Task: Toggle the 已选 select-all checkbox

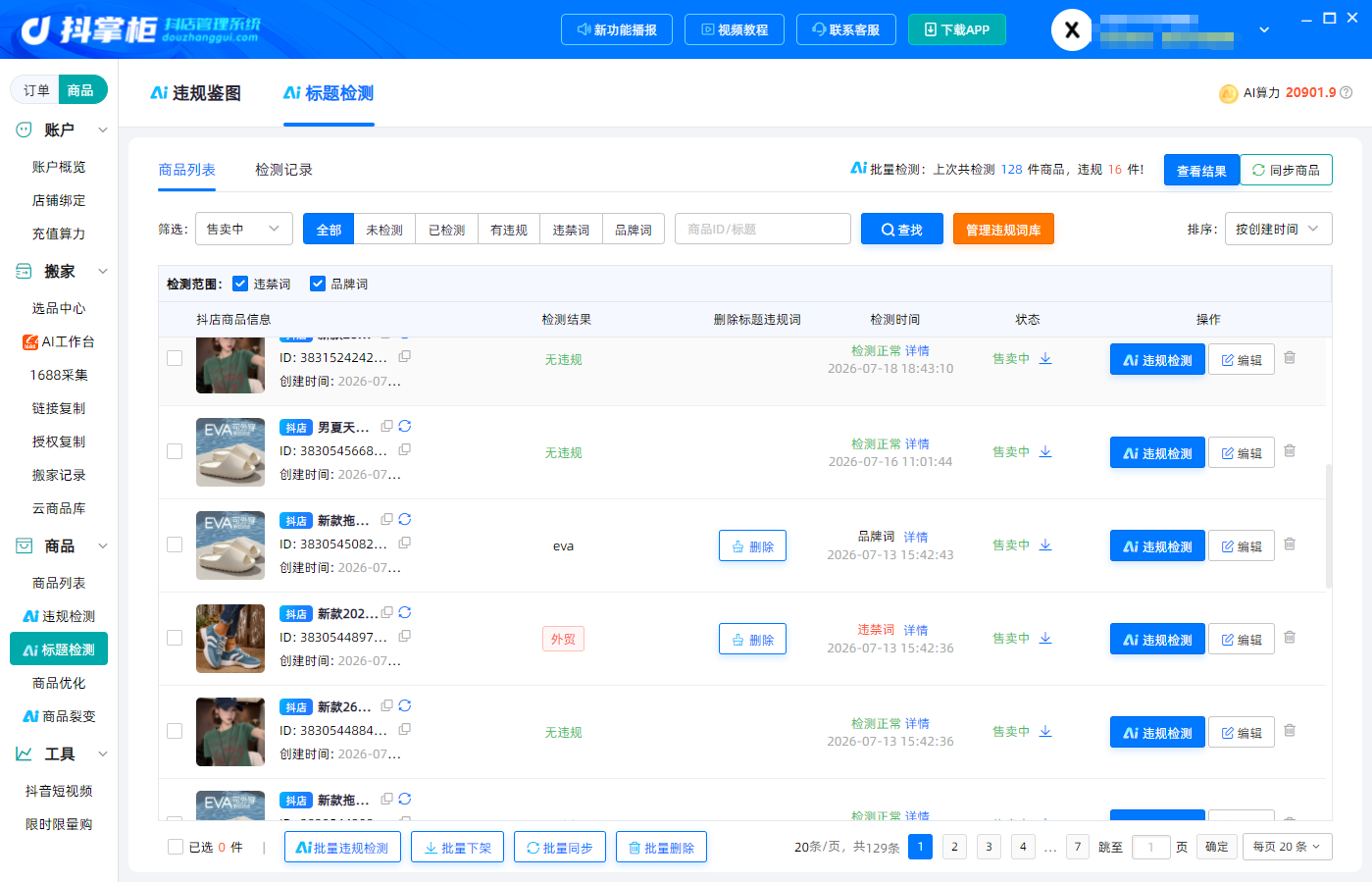Action: (176, 847)
